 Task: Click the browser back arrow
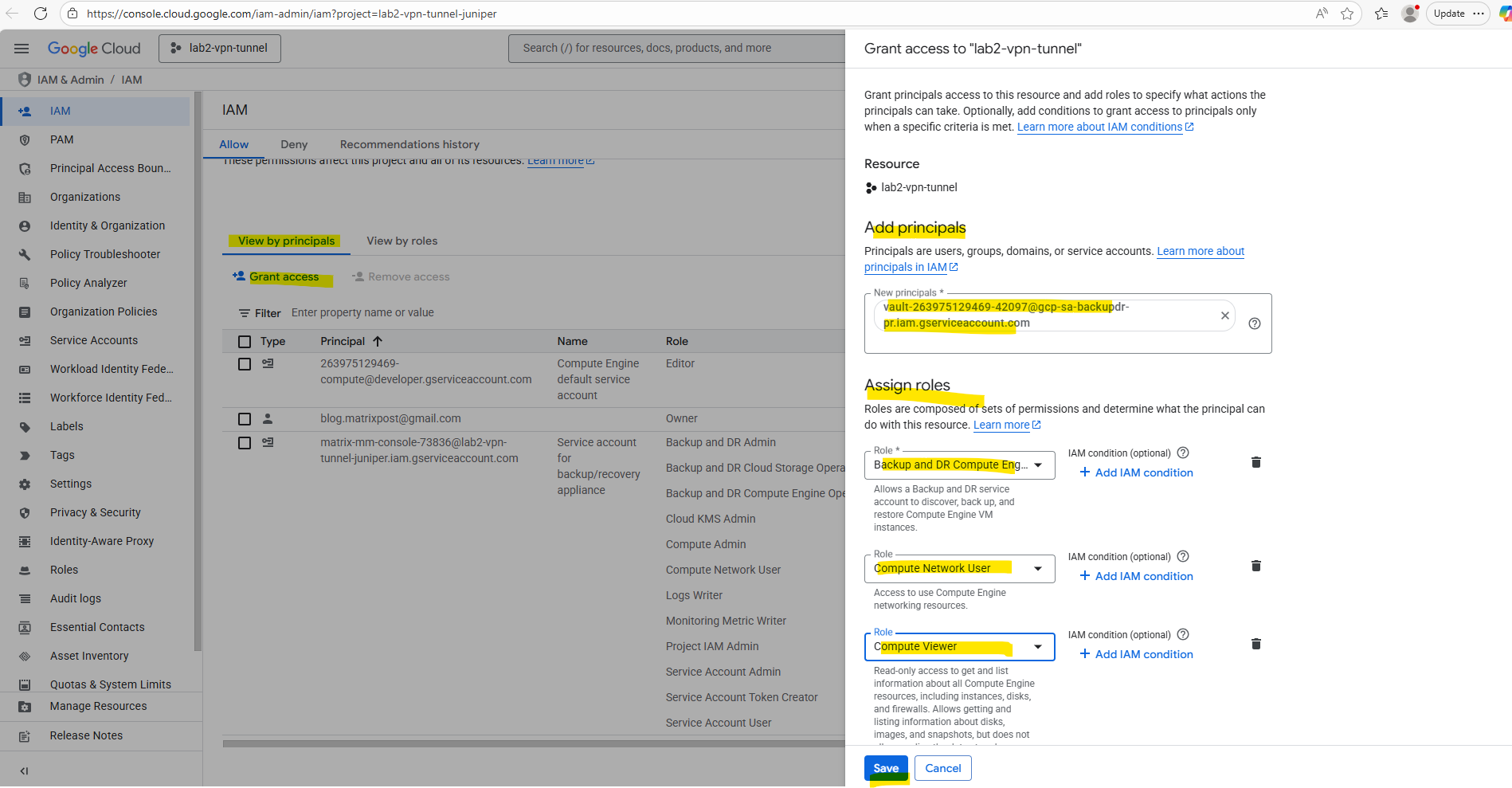click(12, 14)
